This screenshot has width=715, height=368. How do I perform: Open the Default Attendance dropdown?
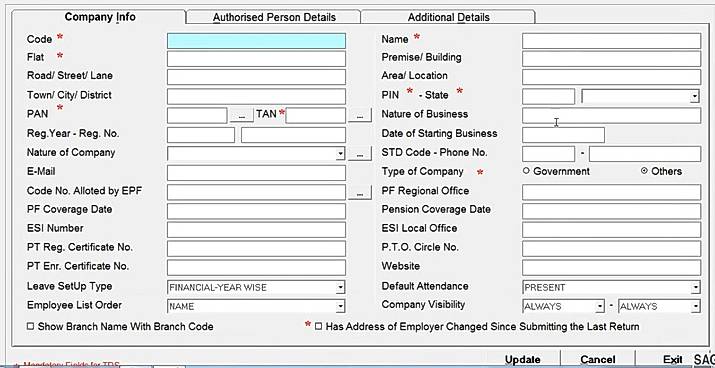[x=695, y=287]
